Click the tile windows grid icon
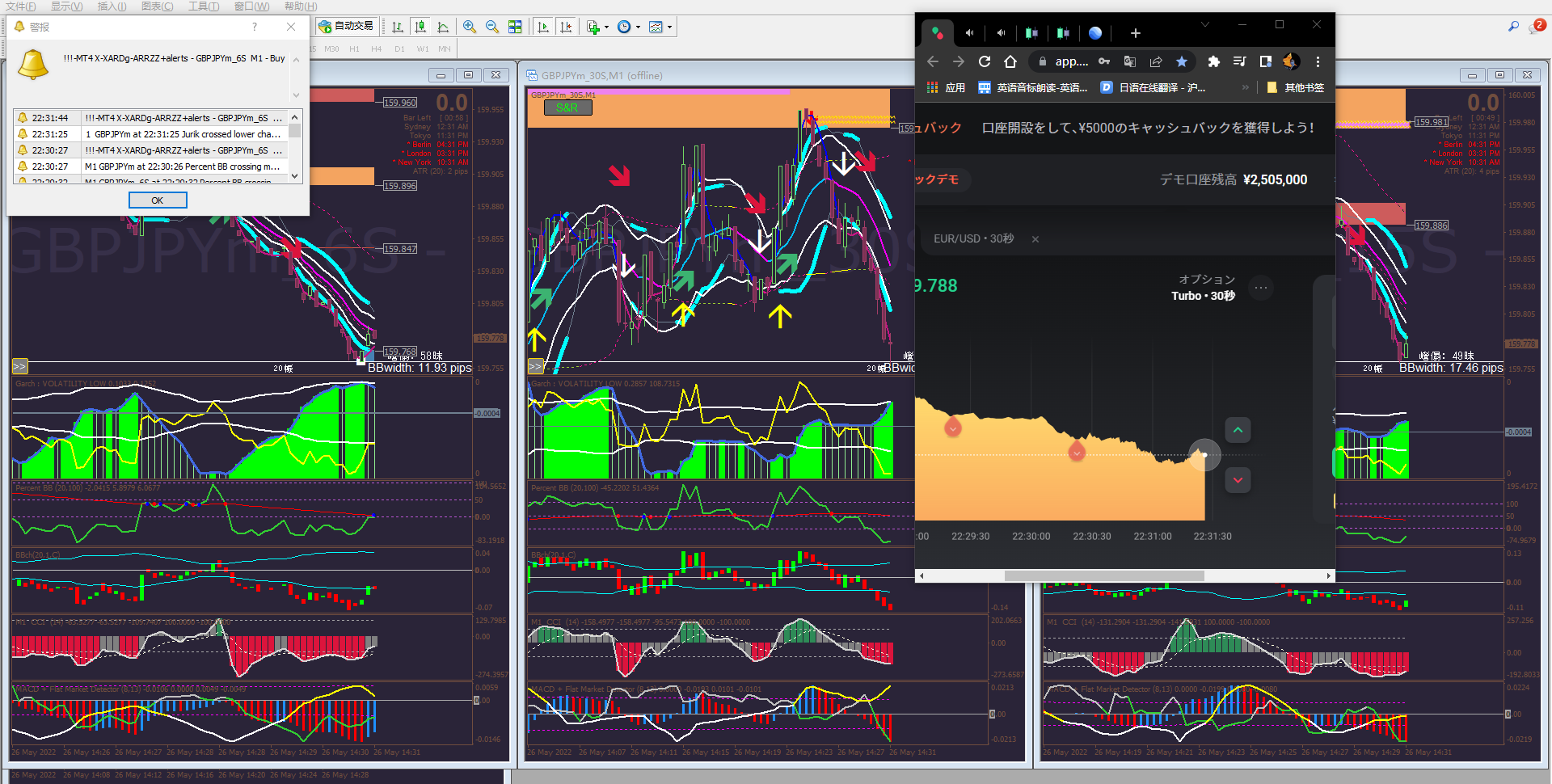The height and width of the screenshot is (784, 1552). (515, 27)
